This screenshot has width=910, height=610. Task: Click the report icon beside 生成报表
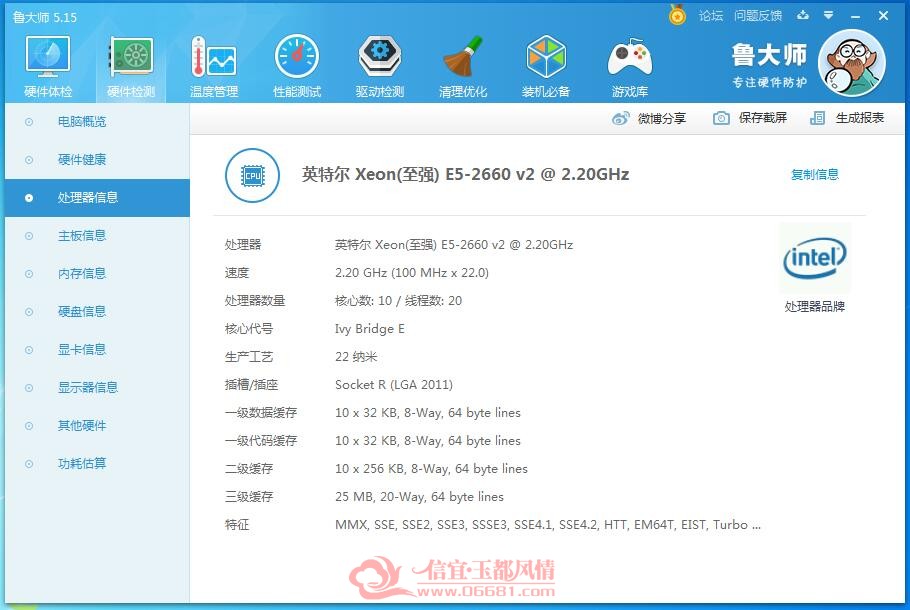817,118
